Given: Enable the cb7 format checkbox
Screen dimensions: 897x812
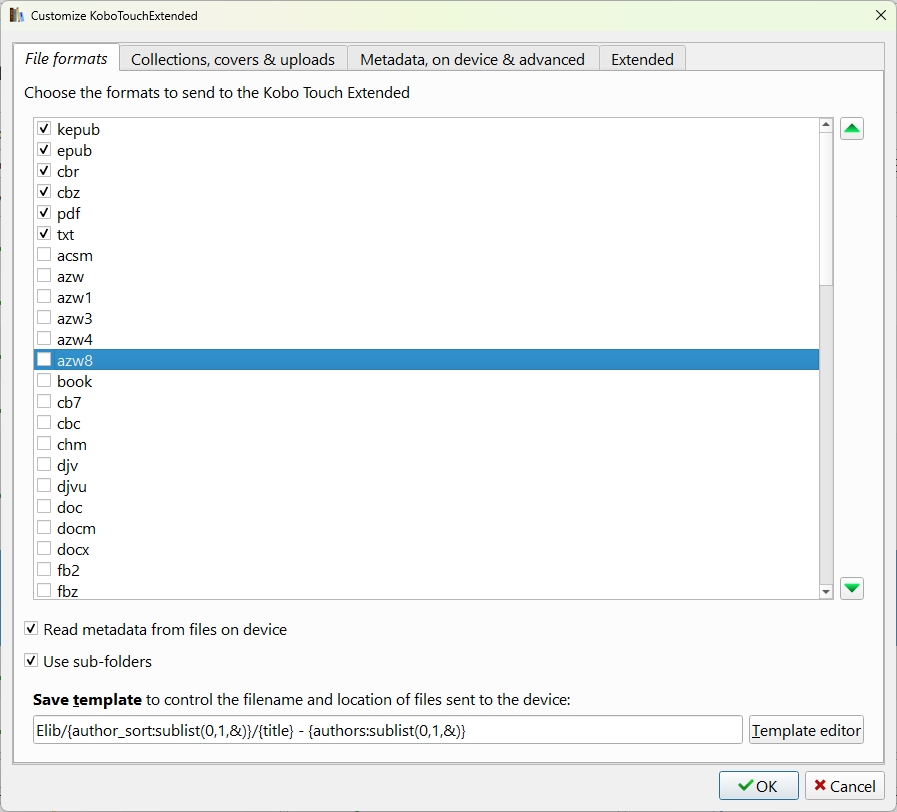Looking at the screenshot, I should coord(44,402).
